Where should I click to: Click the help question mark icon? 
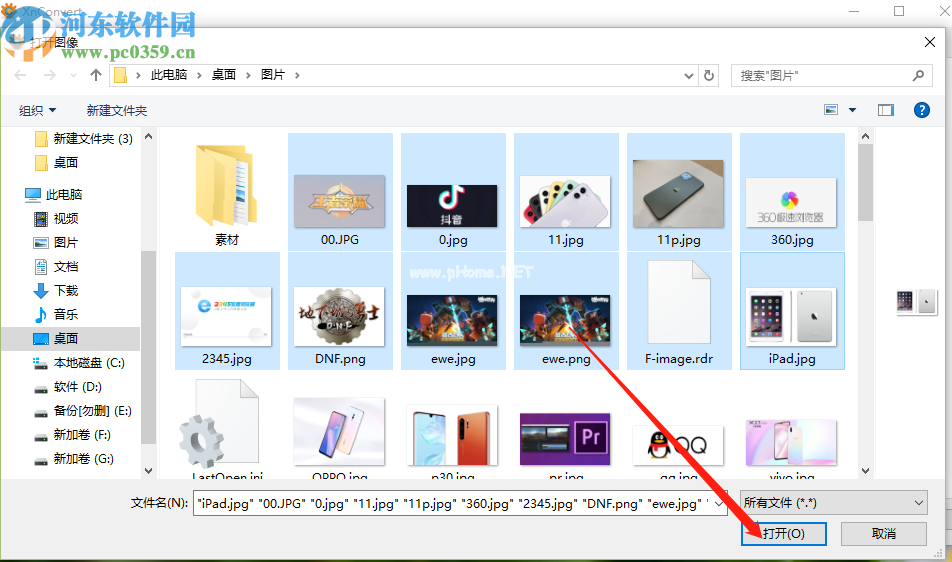[922, 110]
